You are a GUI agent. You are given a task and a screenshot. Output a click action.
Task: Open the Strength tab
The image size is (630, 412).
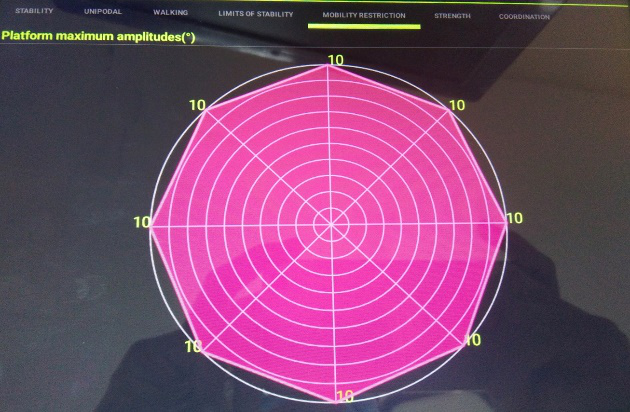click(452, 16)
